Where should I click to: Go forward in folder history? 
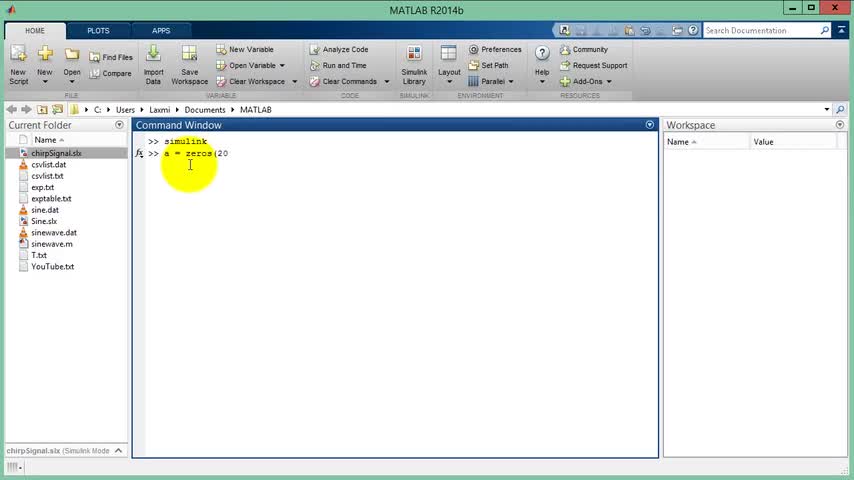tap(26, 110)
